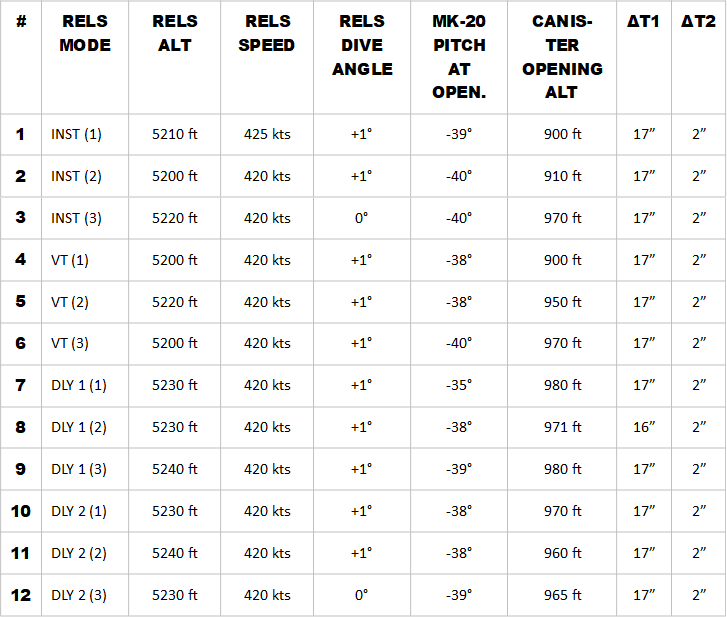
Task: Select row number 12 cell
Action: click(x=21, y=595)
